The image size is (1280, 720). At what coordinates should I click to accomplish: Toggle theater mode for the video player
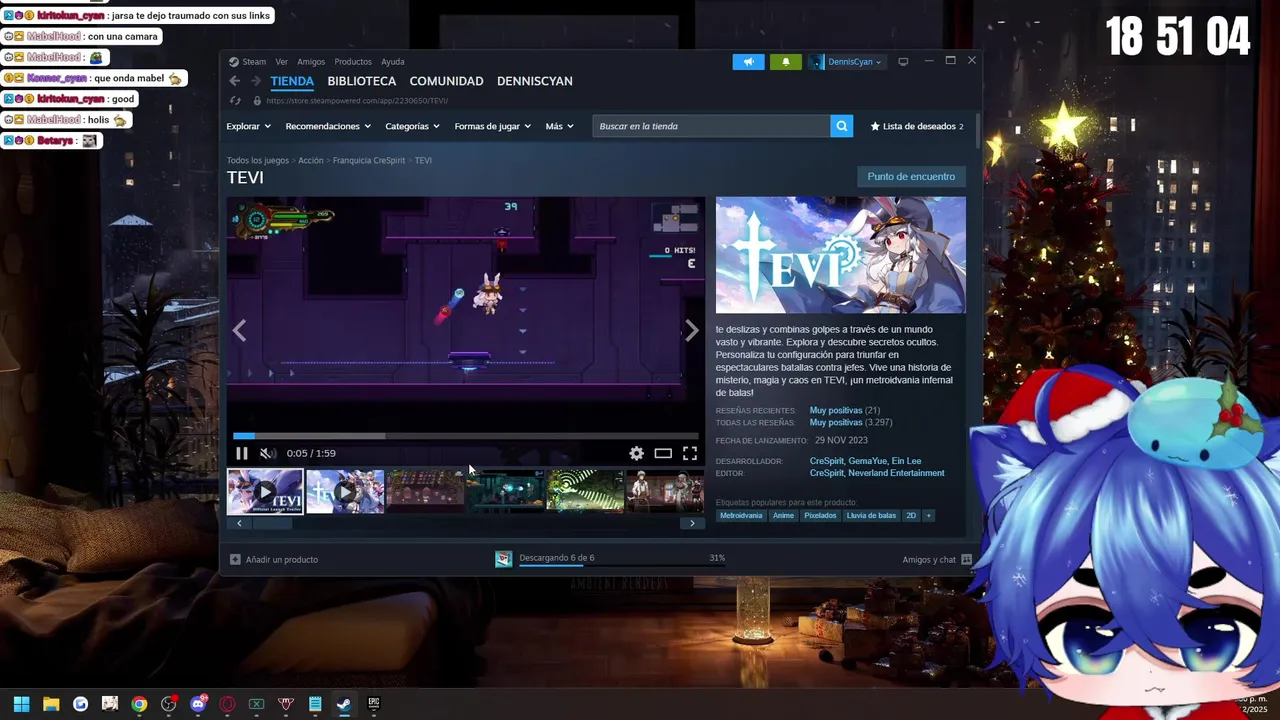tap(663, 453)
